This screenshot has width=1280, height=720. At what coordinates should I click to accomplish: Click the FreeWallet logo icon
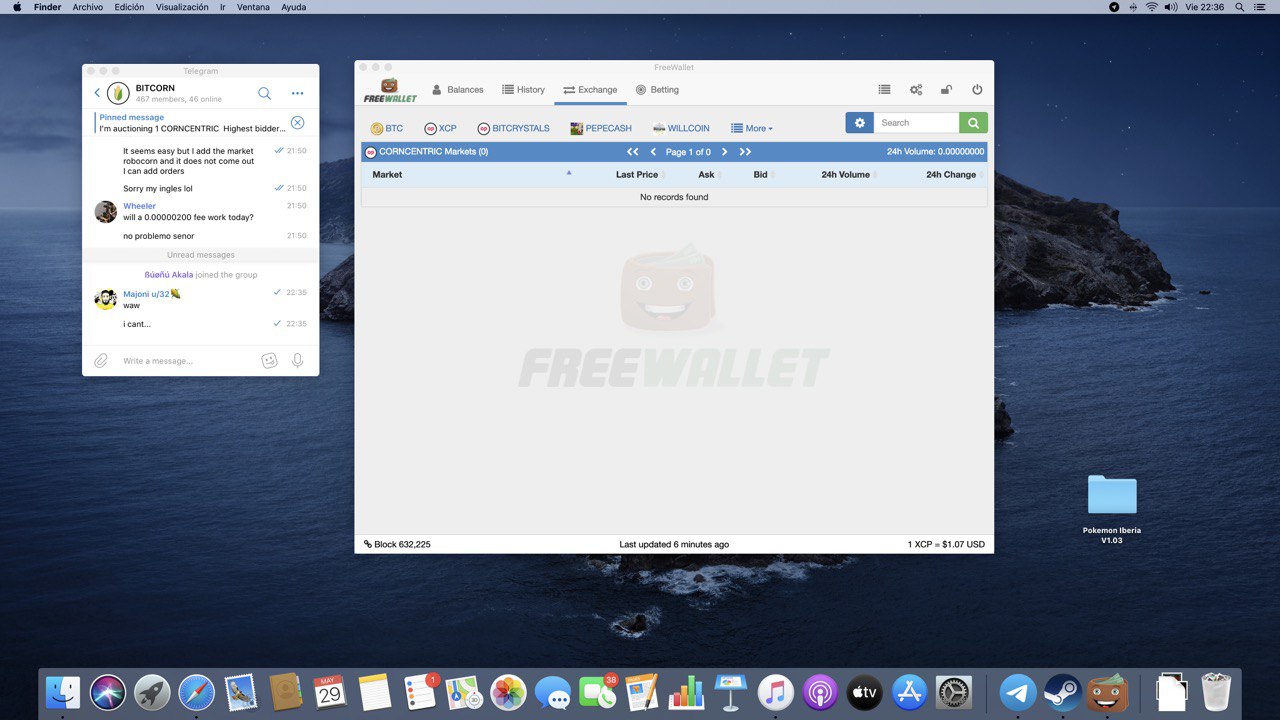coord(390,90)
